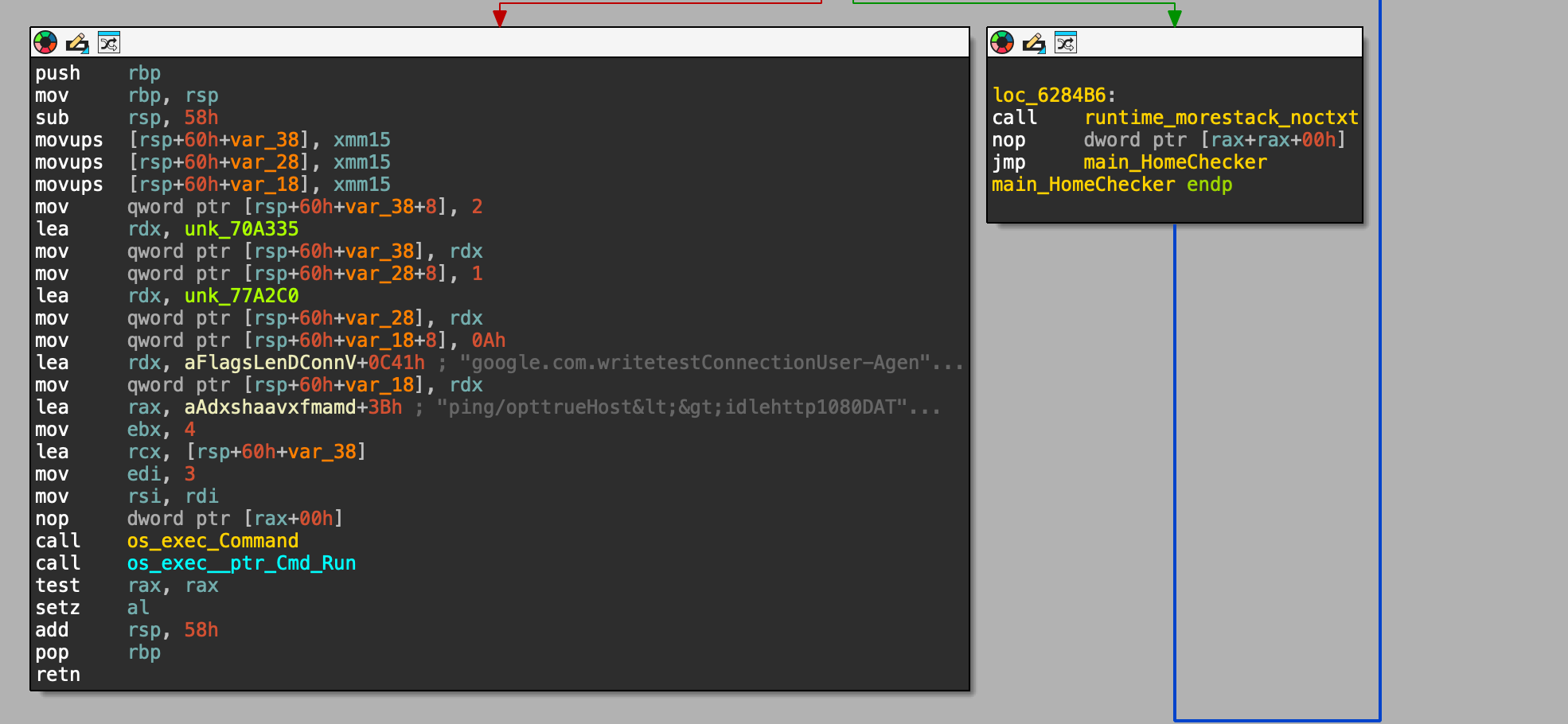Click the pencil edit icon on the left node

pos(76,43)
